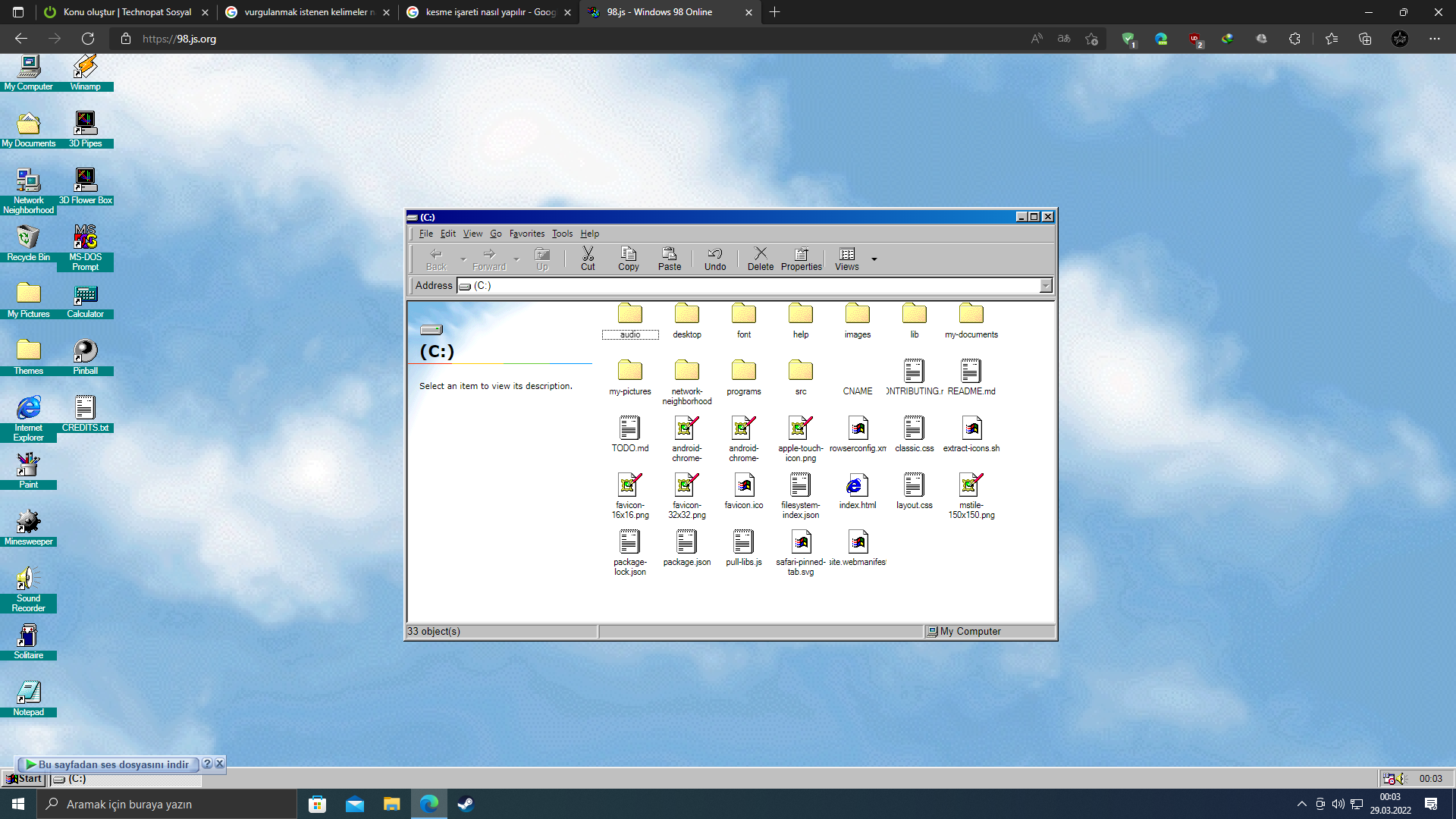Click the volume icon in Windows tray
Viewport: 1456px width, 819px height.
coord(1338,804)
